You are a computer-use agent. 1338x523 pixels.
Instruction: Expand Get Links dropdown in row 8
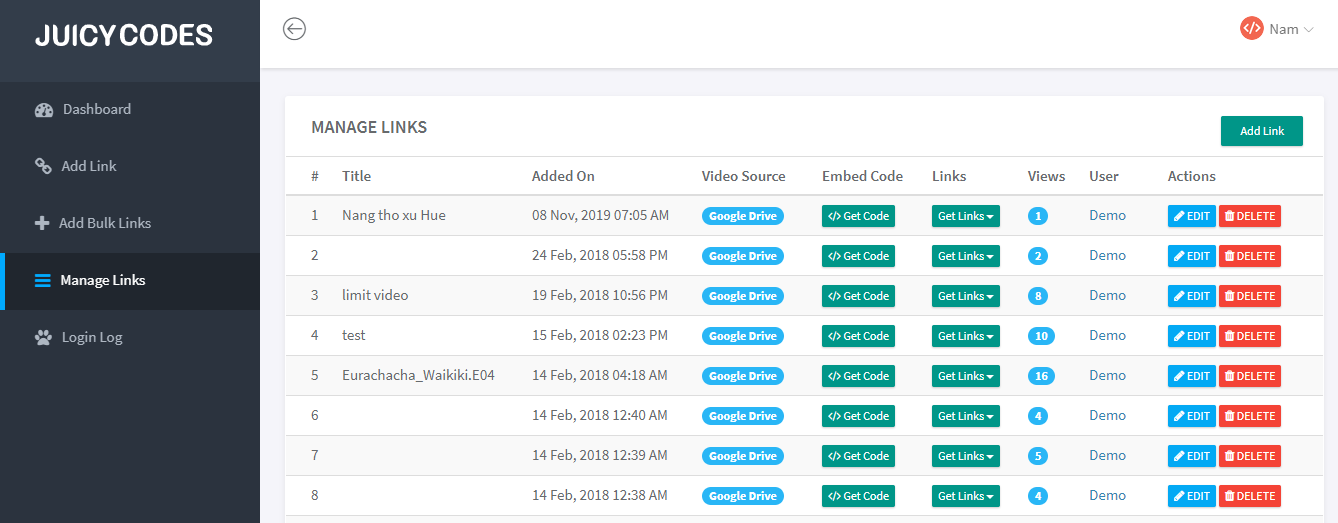[966, 496]
